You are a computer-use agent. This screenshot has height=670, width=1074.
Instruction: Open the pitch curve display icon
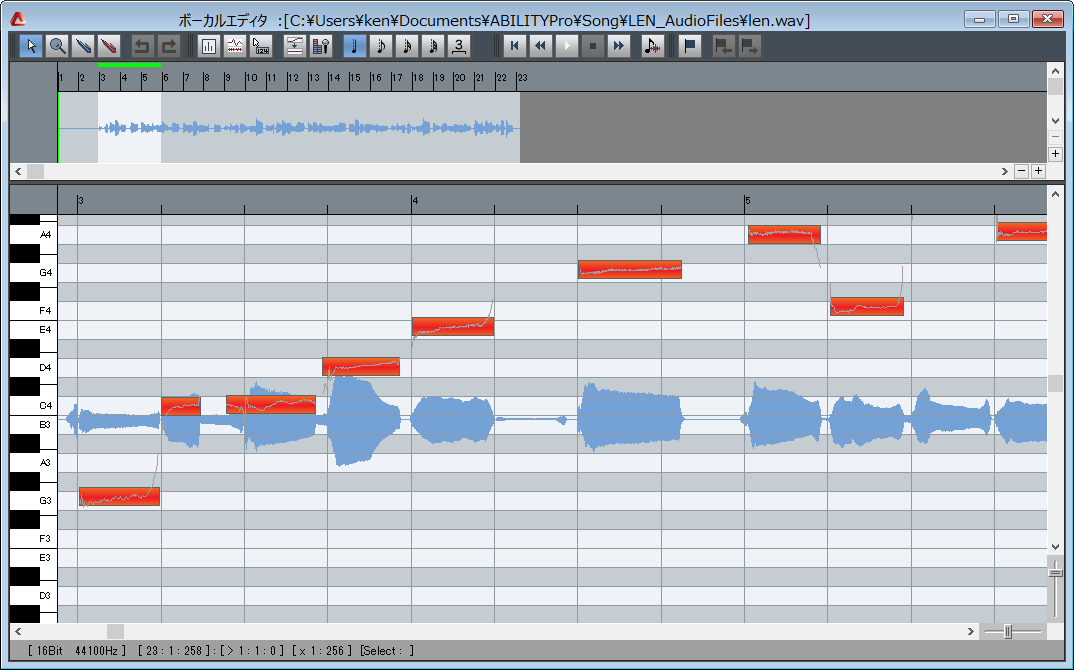[x=235, y=46]
